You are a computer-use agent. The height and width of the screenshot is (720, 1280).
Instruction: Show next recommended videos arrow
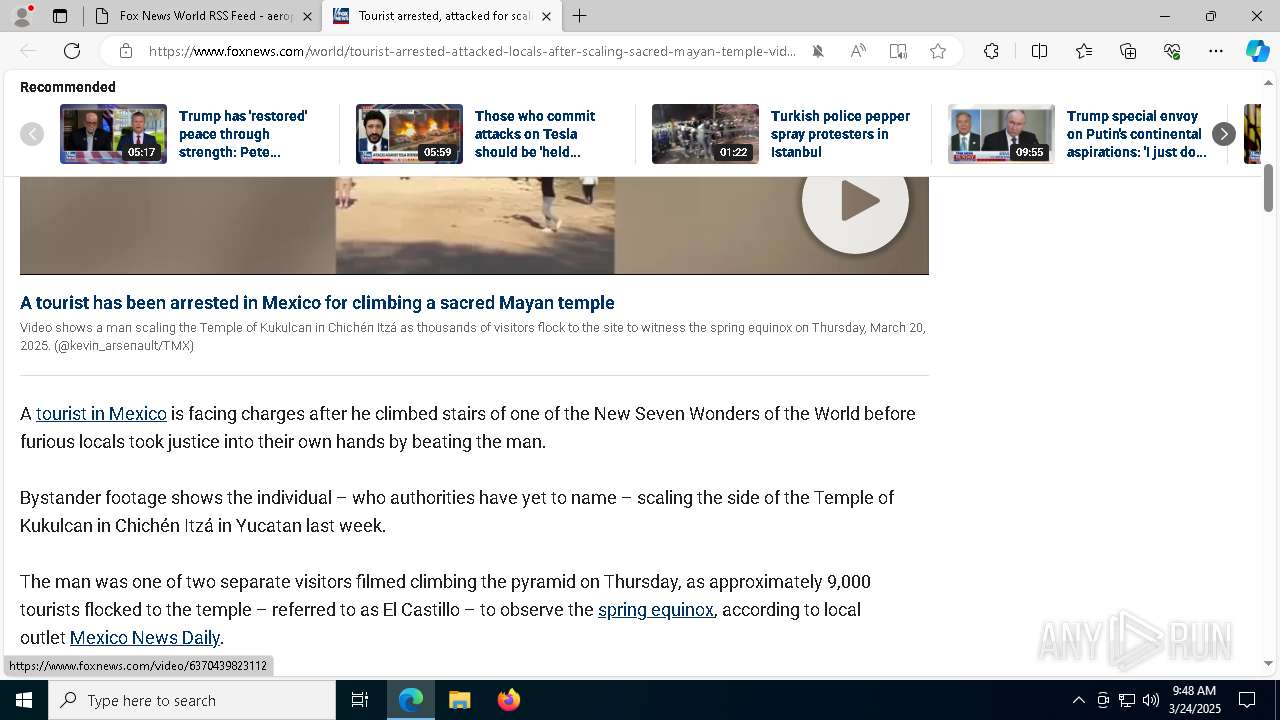1224,134
